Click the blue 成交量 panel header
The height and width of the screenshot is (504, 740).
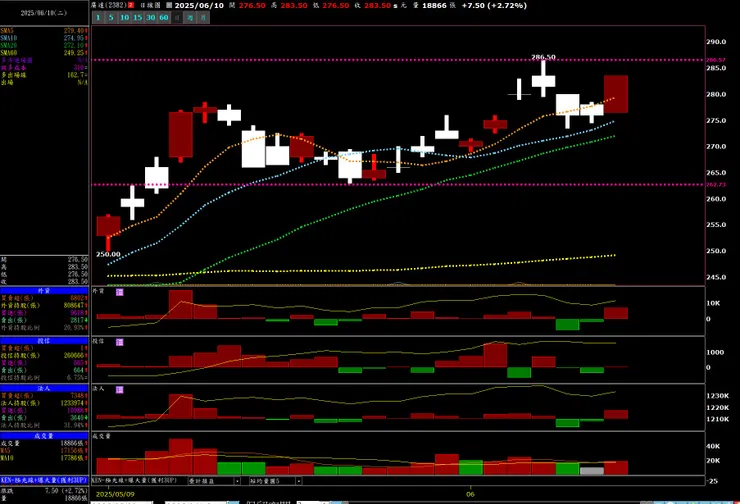coord(44,436)
